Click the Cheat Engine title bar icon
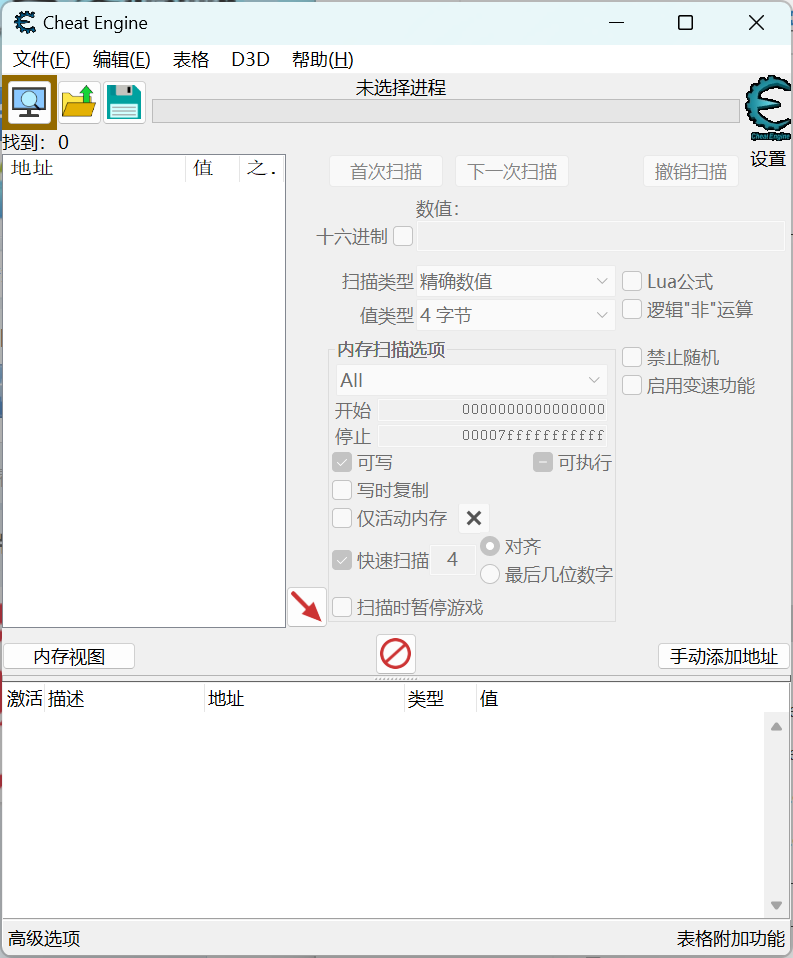 point(25,23)
